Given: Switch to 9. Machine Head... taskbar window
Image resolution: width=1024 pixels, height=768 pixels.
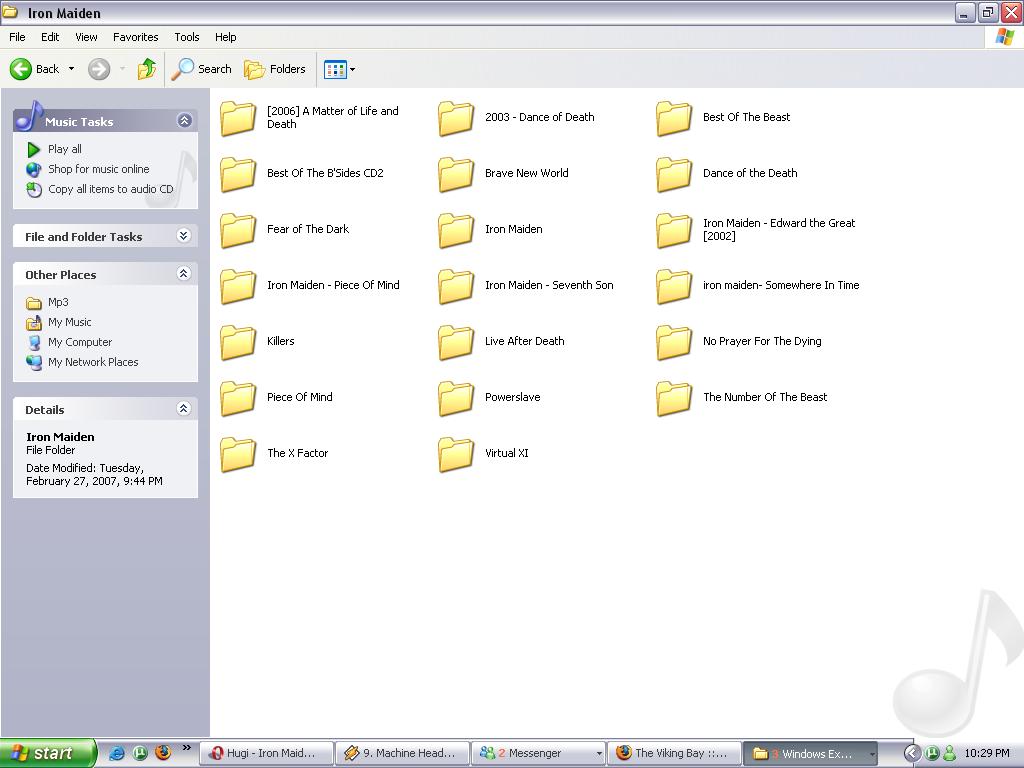Looking at the screenshot, I should (402, 754).
